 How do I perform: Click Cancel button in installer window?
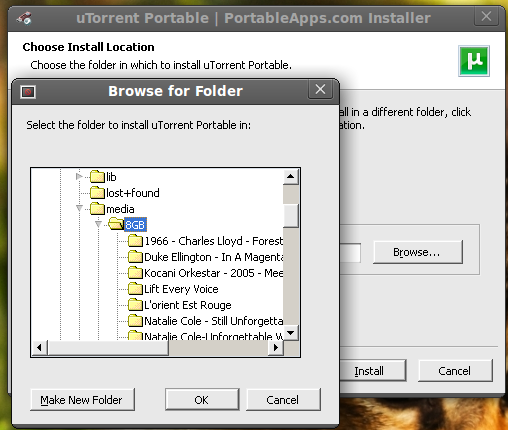(x=455, y=371)
